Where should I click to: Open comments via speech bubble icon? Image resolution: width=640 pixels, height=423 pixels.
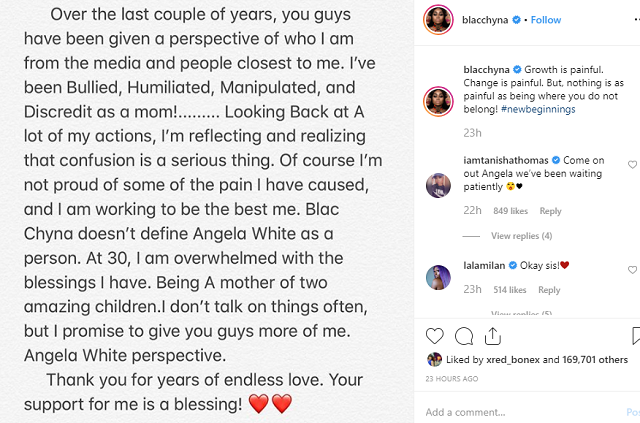coord(464,336)
